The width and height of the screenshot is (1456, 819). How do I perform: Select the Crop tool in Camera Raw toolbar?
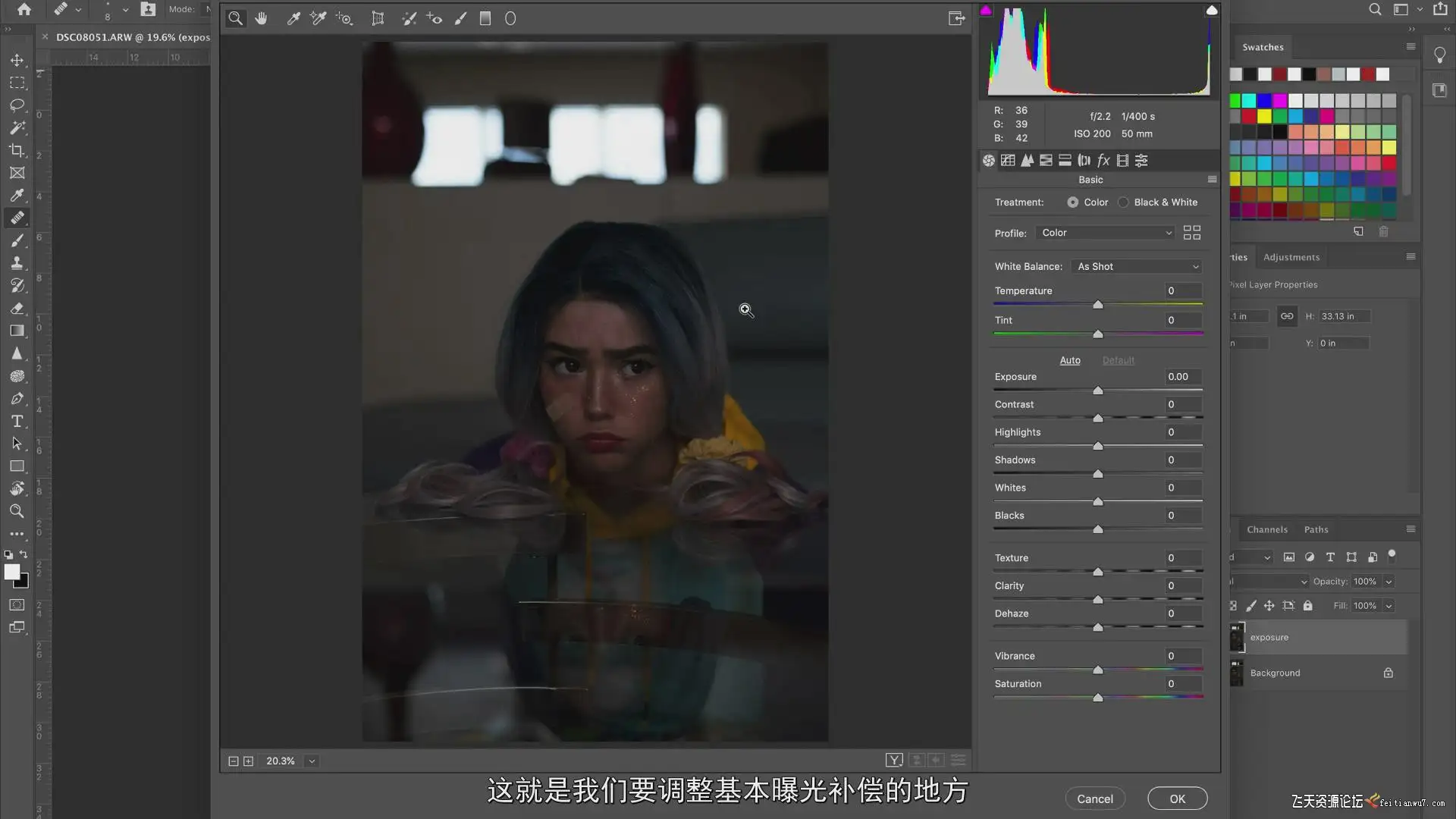pos(378,19)
